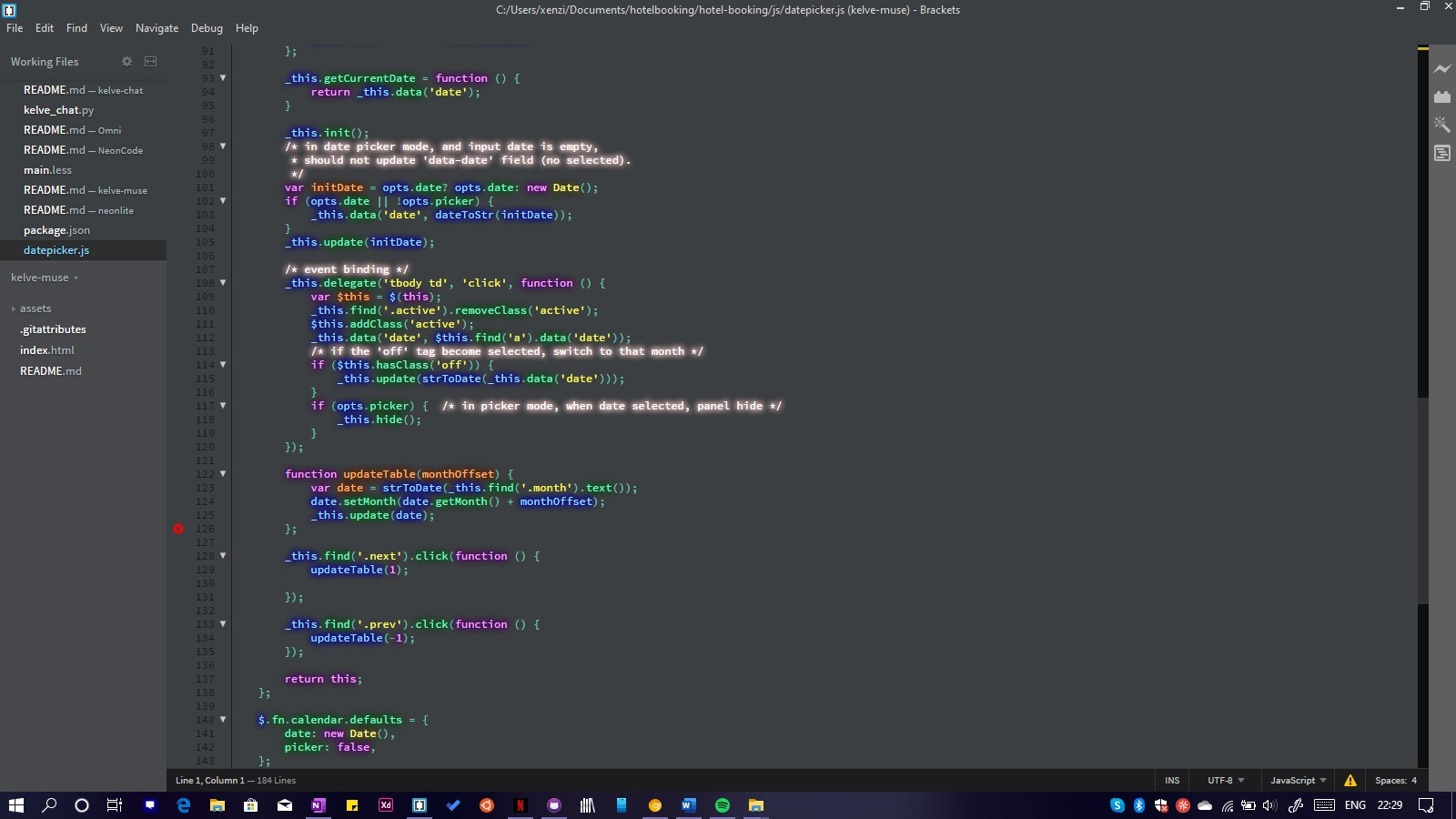Open Microsoft Edge from the taskbar
Image resolution: width=1456 pixels, height=819 pixels.
click(x=184, y=805)
